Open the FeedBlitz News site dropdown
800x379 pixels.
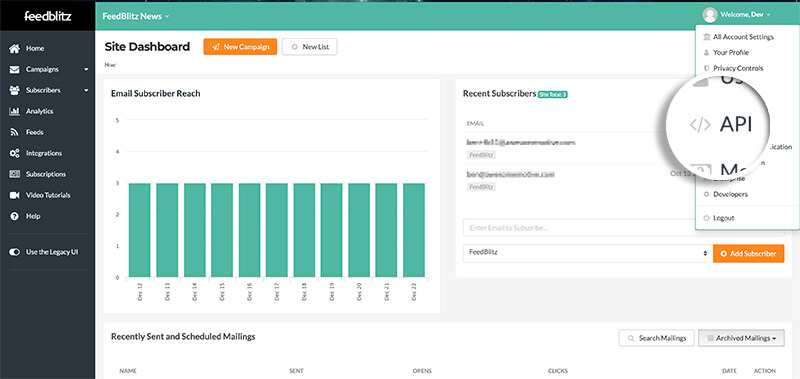[x=135, y=16]
